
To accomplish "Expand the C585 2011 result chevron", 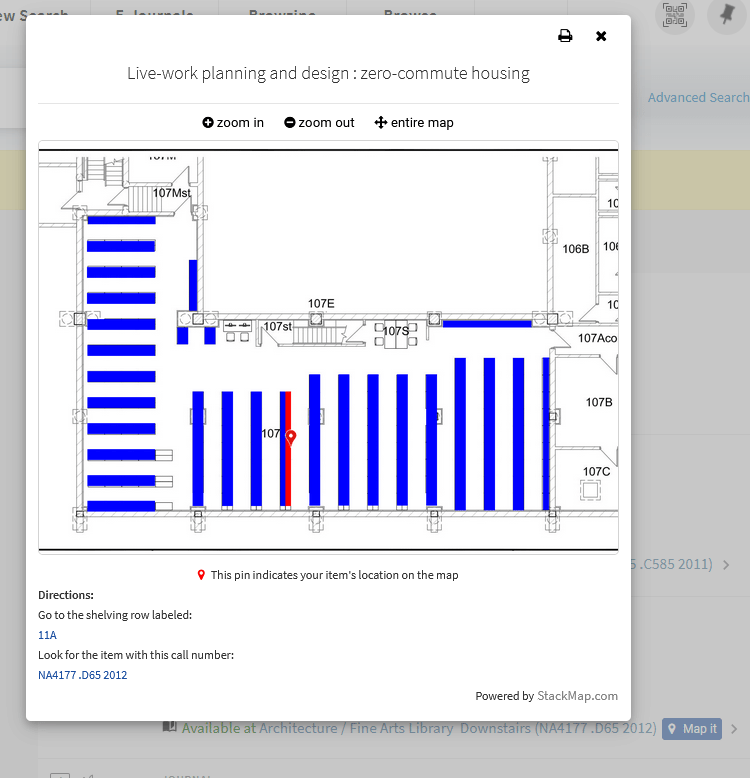I will coord(726,565).
